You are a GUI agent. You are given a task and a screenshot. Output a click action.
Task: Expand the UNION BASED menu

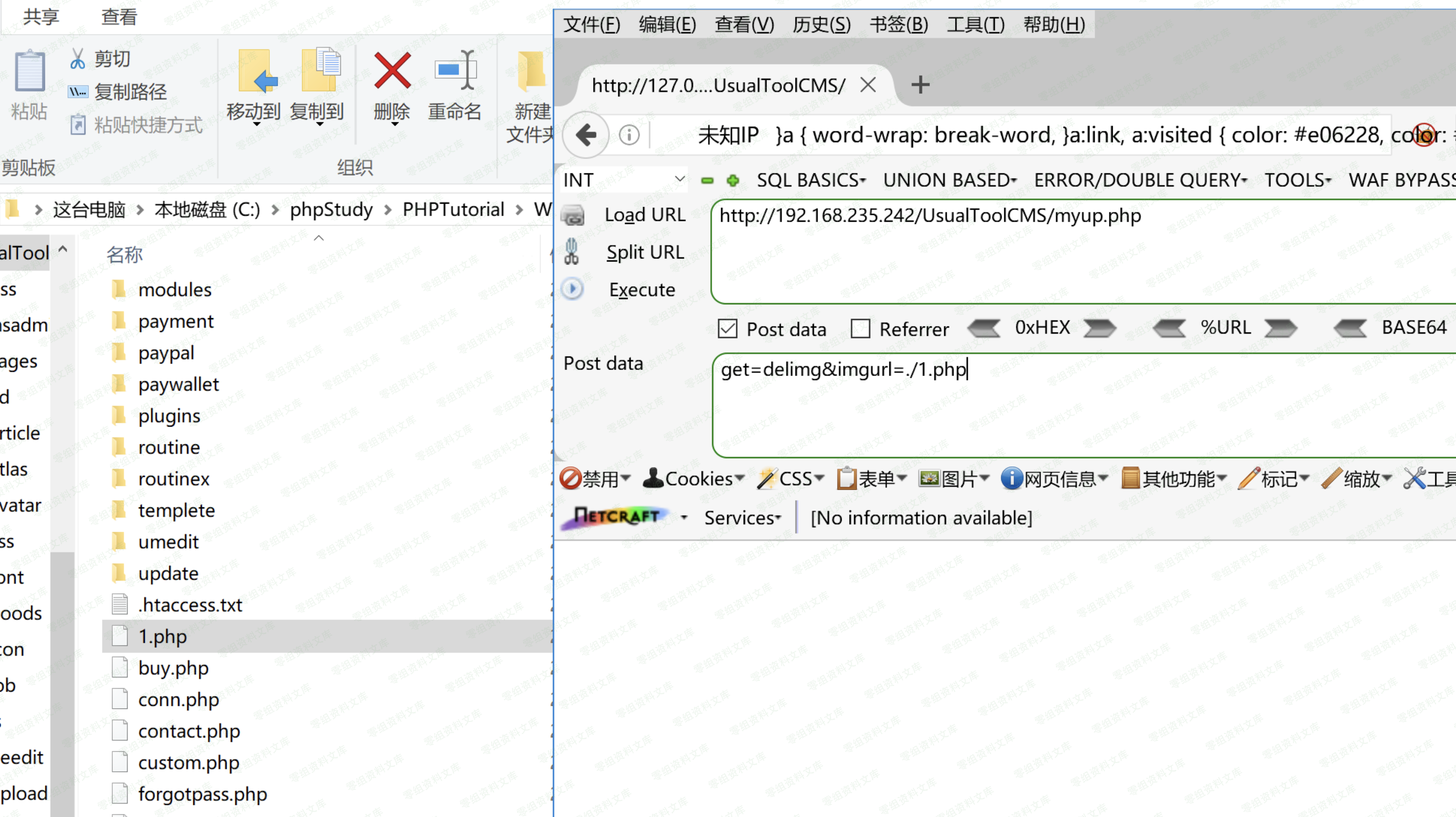950,180
